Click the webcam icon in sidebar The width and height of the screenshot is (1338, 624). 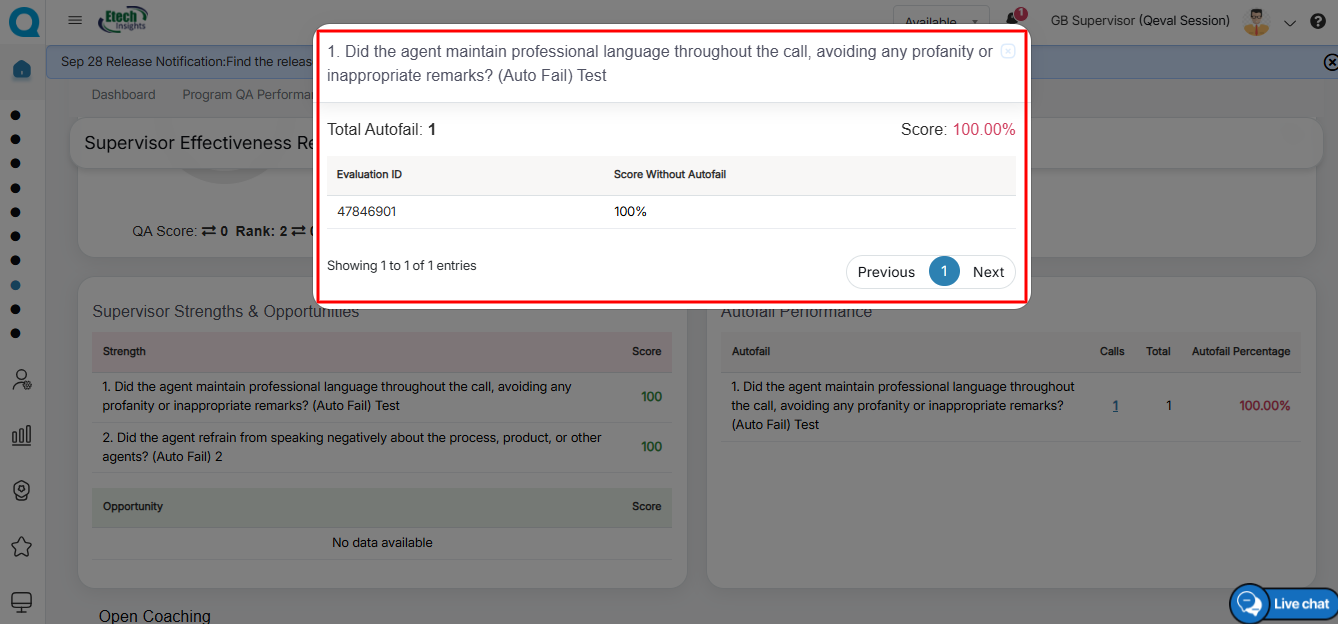pos(21,490)
